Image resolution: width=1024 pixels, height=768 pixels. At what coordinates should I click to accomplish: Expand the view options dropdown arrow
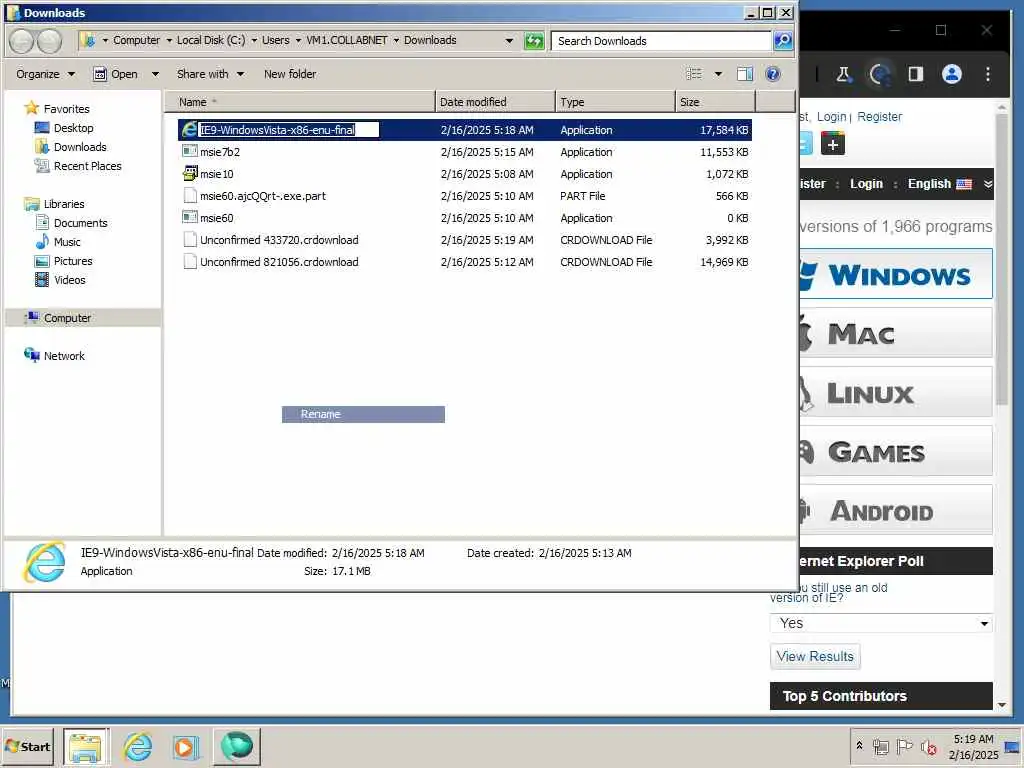(718, 74)
